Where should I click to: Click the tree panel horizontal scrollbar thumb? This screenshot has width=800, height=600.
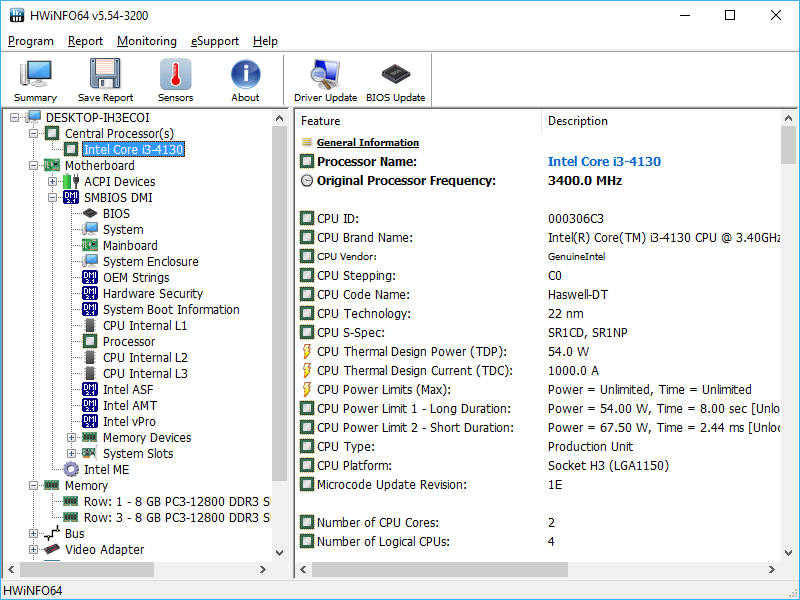[x=87, y=569]
